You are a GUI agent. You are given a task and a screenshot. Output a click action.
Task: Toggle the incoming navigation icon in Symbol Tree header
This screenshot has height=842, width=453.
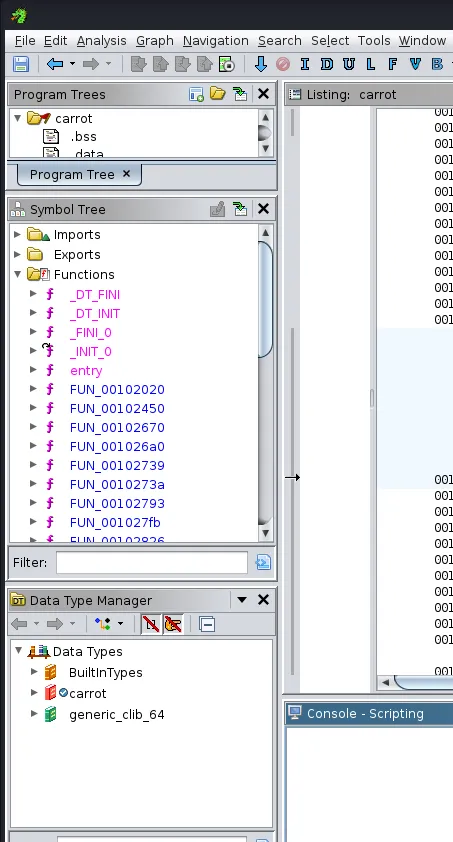240,209
